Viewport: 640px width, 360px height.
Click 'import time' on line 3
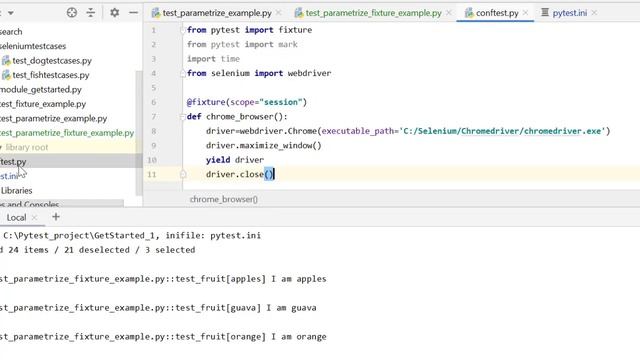tap(213, 59)
